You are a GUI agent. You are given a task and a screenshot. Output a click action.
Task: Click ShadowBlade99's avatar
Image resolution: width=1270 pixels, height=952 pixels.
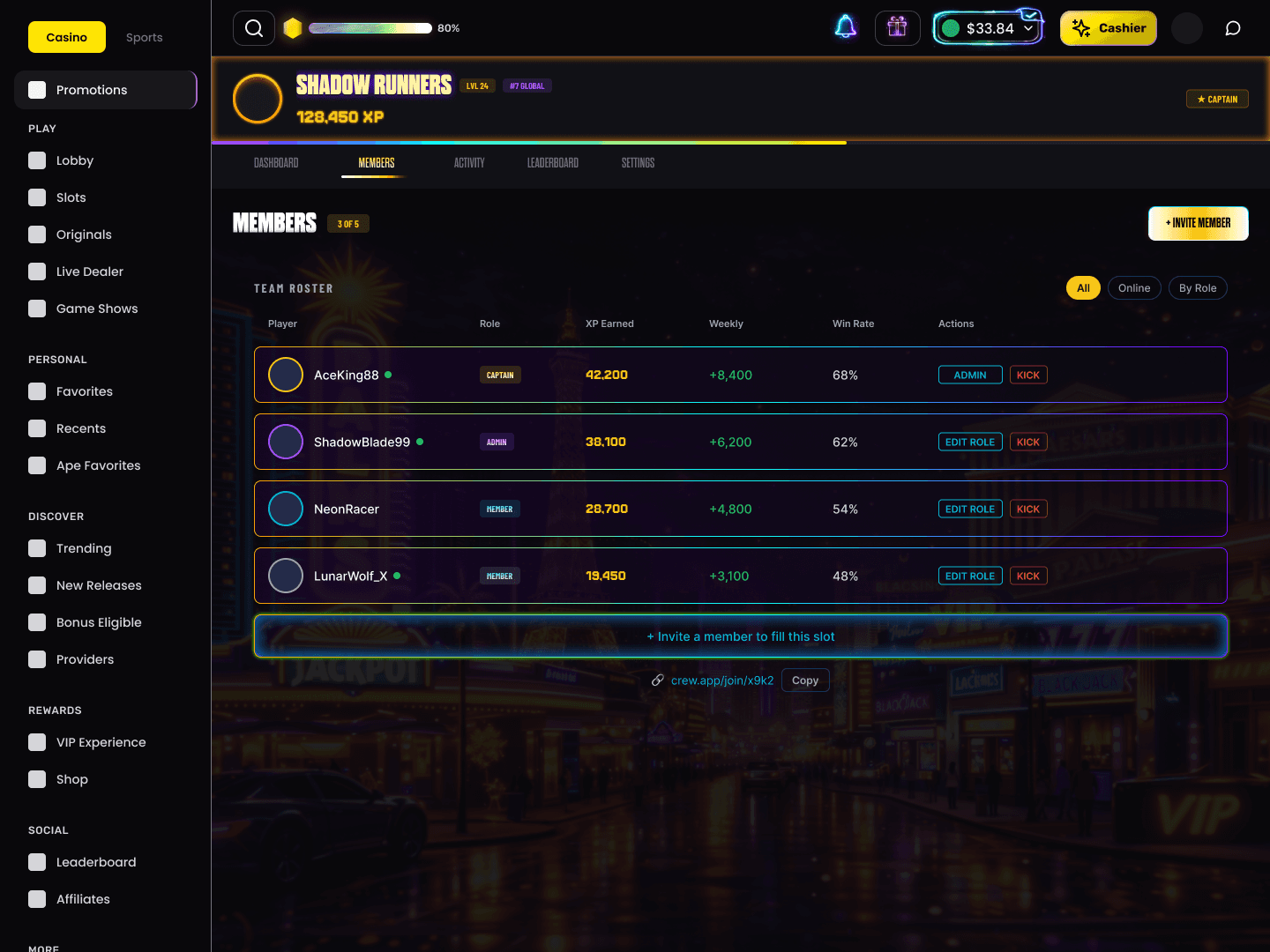pos(286,442)
